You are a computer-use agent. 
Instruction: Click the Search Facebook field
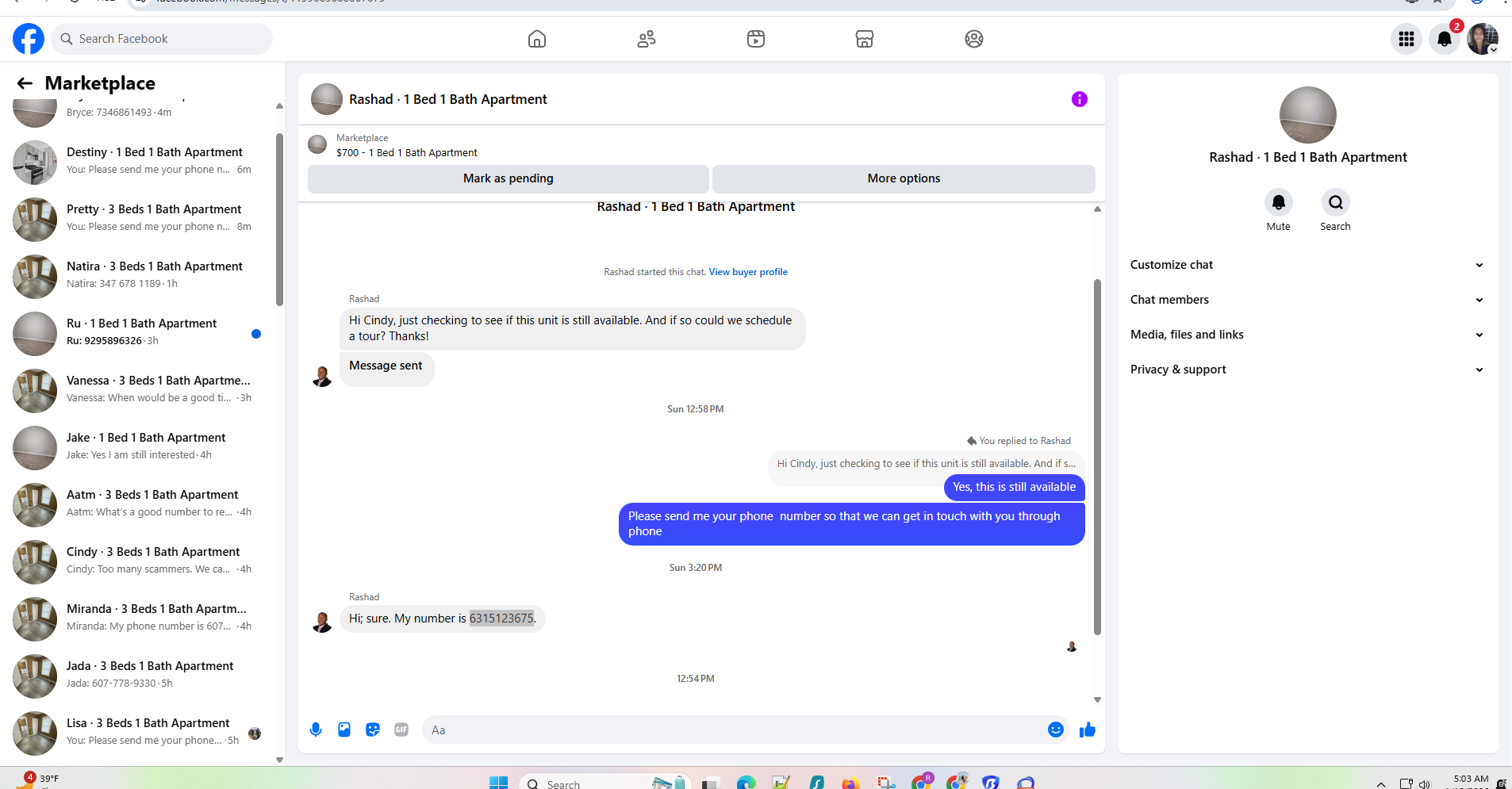click(162, 39)
